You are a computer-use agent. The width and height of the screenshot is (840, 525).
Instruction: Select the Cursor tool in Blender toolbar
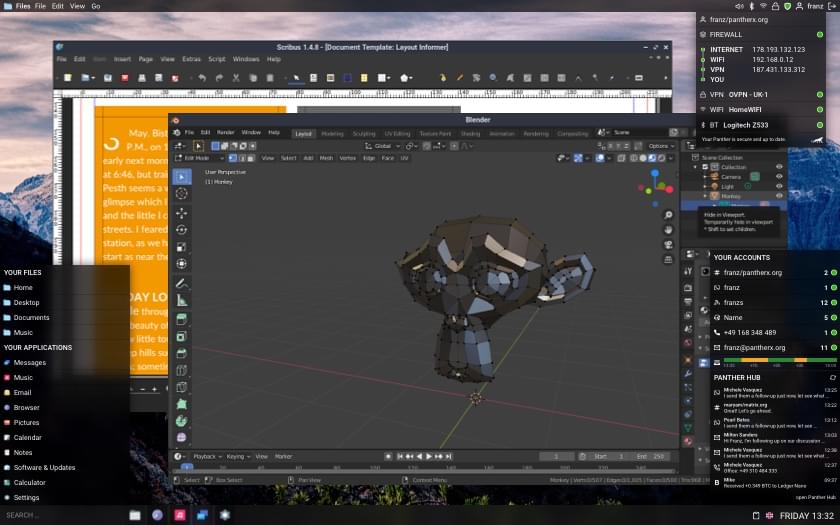click(182, 193)
